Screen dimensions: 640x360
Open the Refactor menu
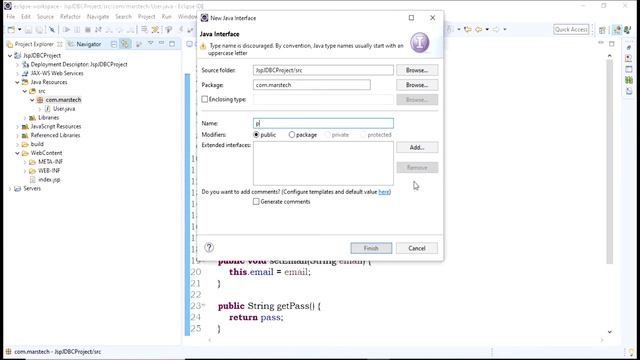pyautogui.click(x=70, y=17)
